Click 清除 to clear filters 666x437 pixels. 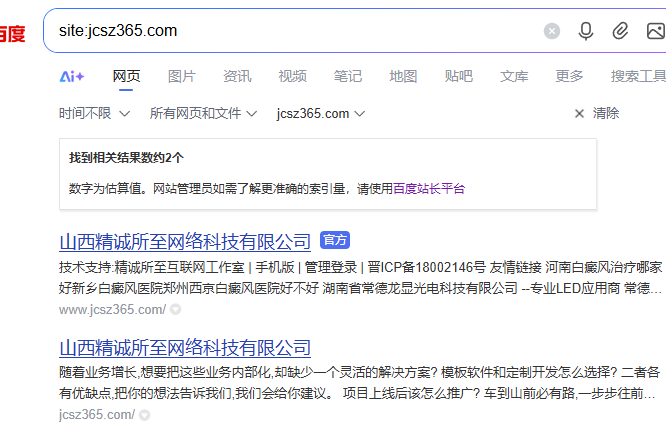(597, 113)
